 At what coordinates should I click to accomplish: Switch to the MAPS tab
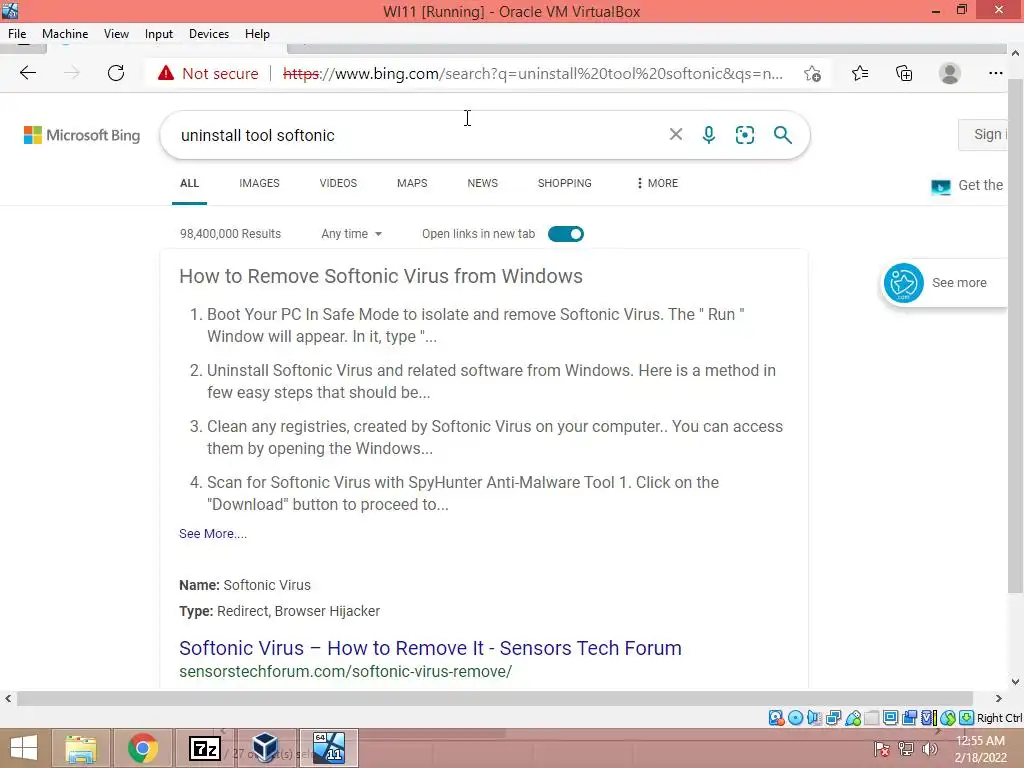[412, 184]
